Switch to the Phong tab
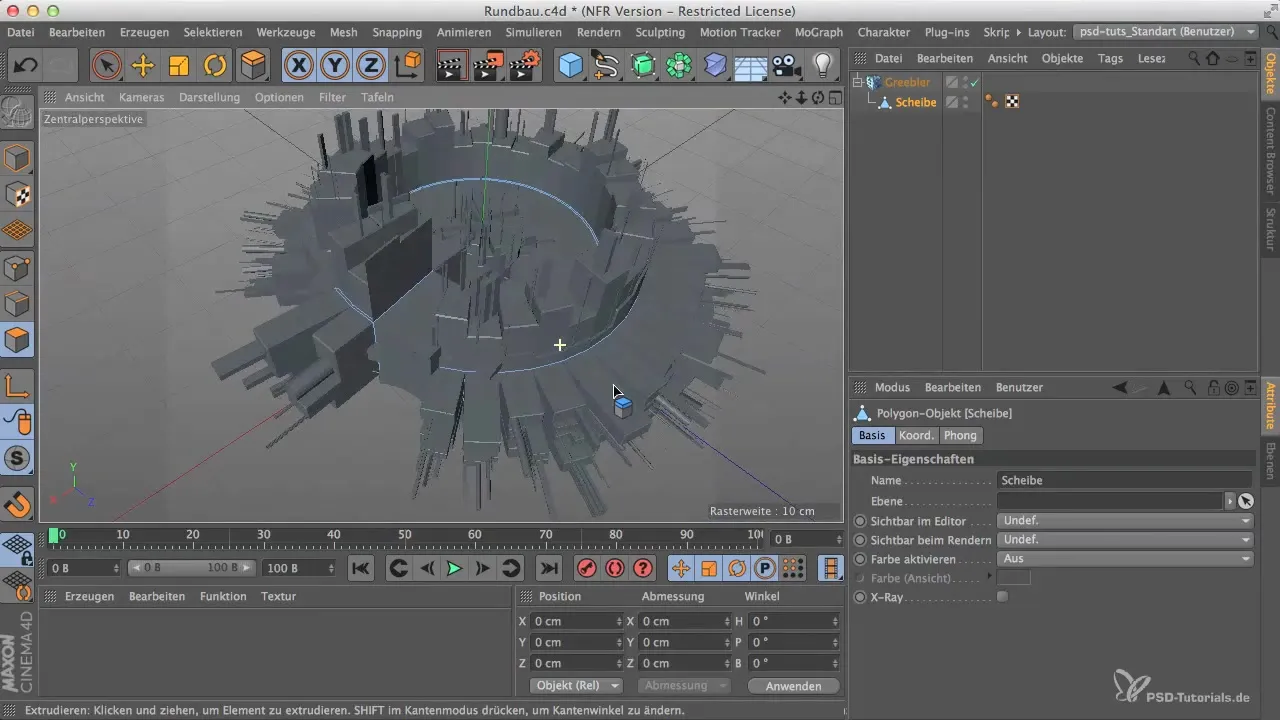The image size is (1280, 720). coord(960,435)
